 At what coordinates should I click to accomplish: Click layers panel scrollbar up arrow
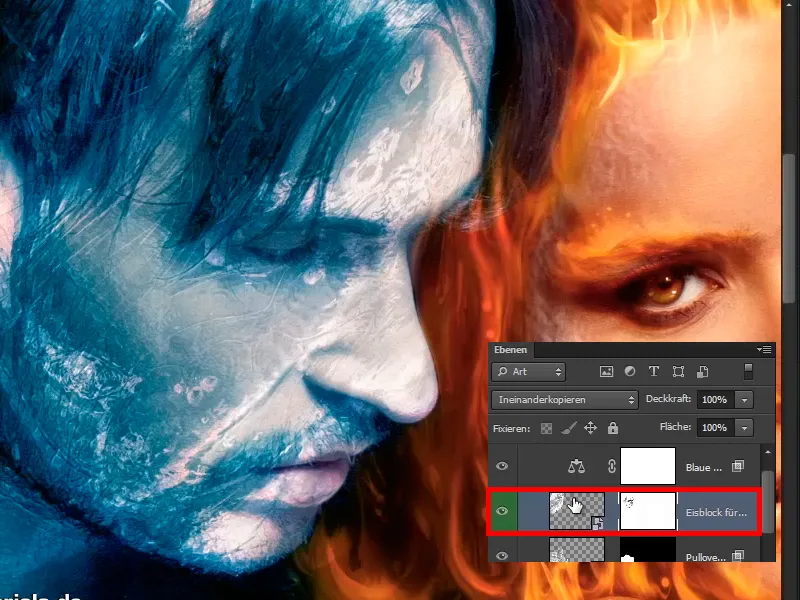767,452
